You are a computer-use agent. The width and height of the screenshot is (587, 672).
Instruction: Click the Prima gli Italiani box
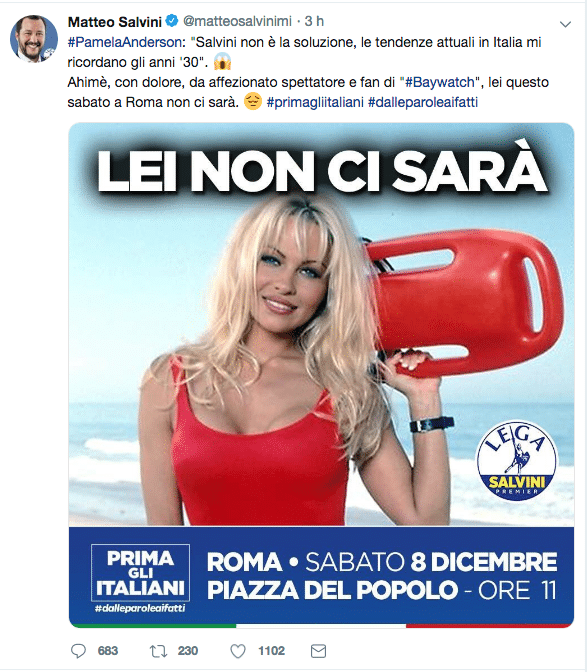click(141, 573)
